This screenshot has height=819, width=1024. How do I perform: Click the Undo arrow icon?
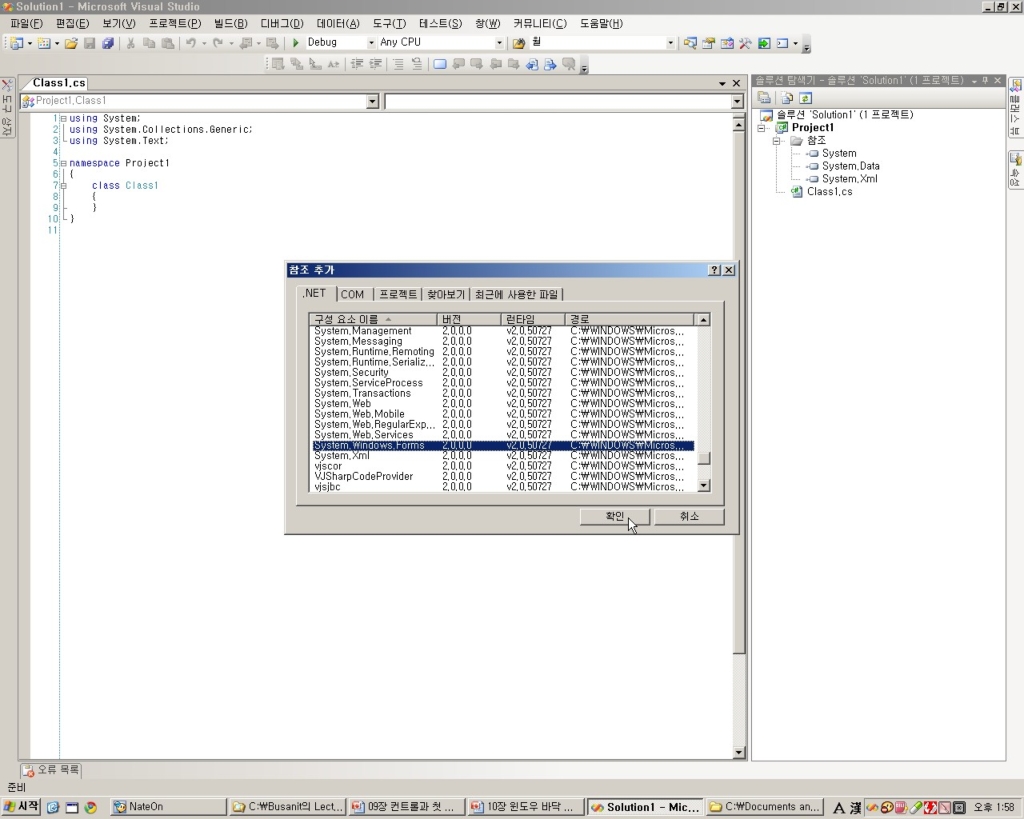191,43
